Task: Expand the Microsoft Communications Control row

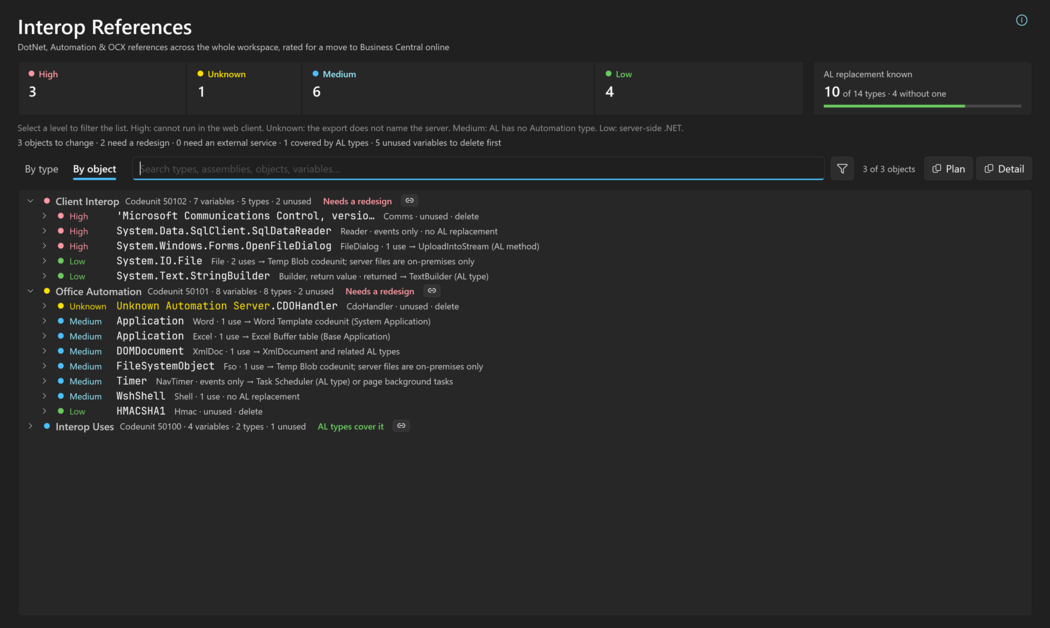Action: pyautogui.click(x=44, y=216)
